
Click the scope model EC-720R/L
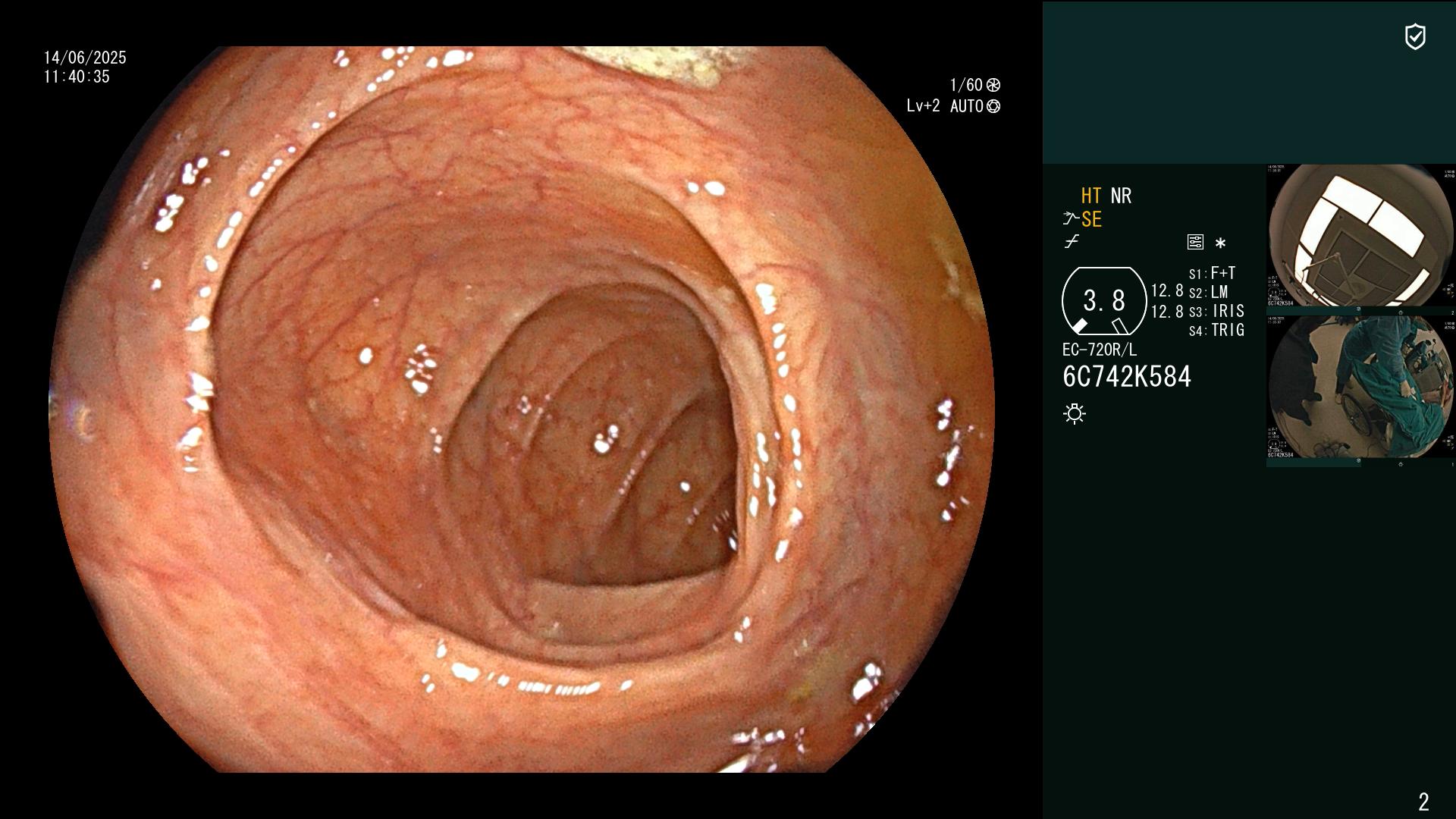point(1100,350)
